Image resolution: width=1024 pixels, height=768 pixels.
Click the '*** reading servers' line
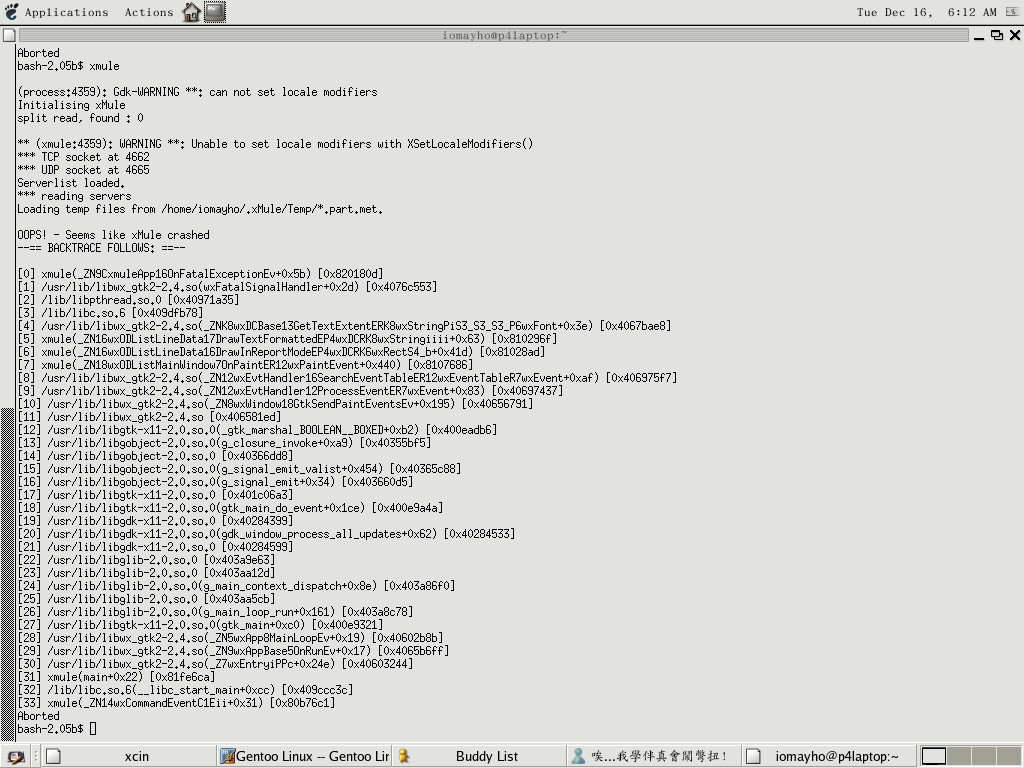click(74, 196)
